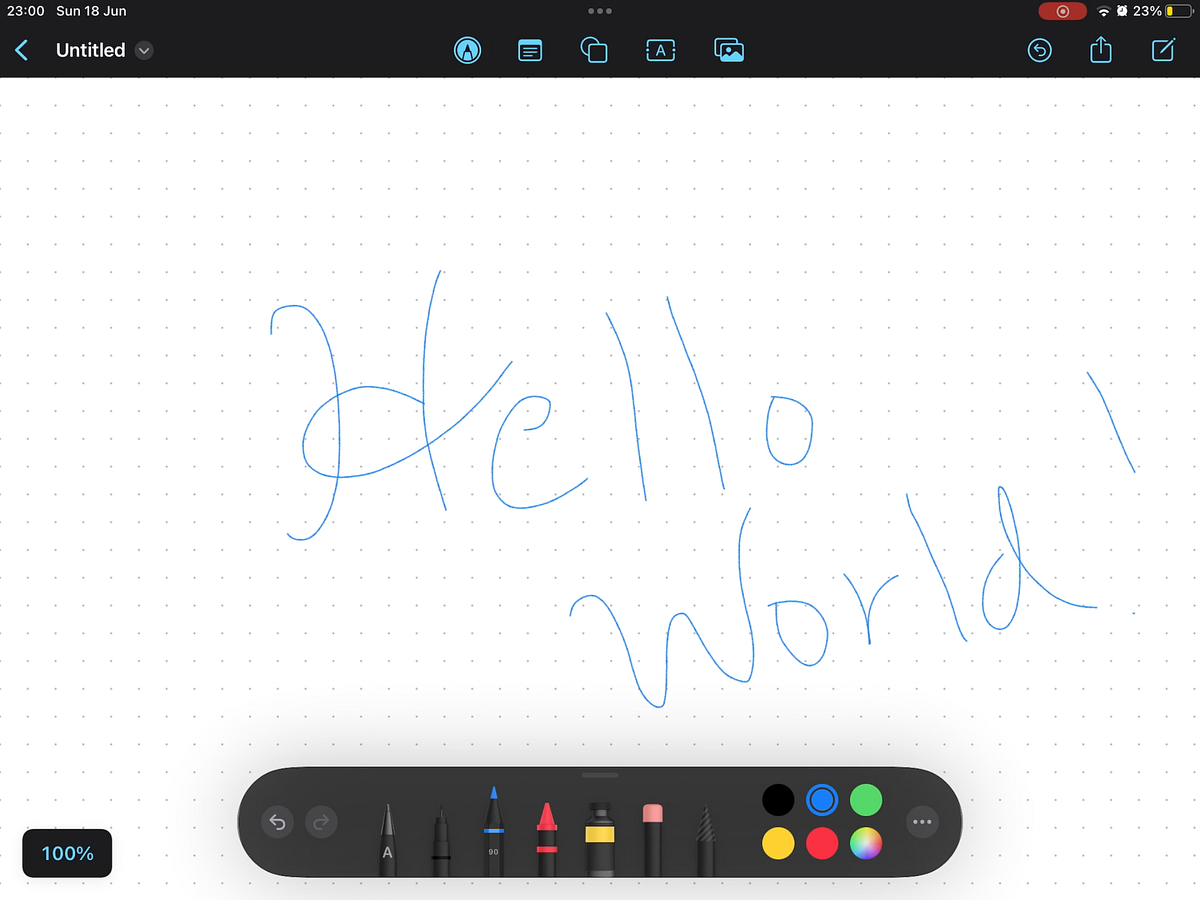Tap the Wi-Fi status icon
The image size is (1200, 900).
(1104, 11)
